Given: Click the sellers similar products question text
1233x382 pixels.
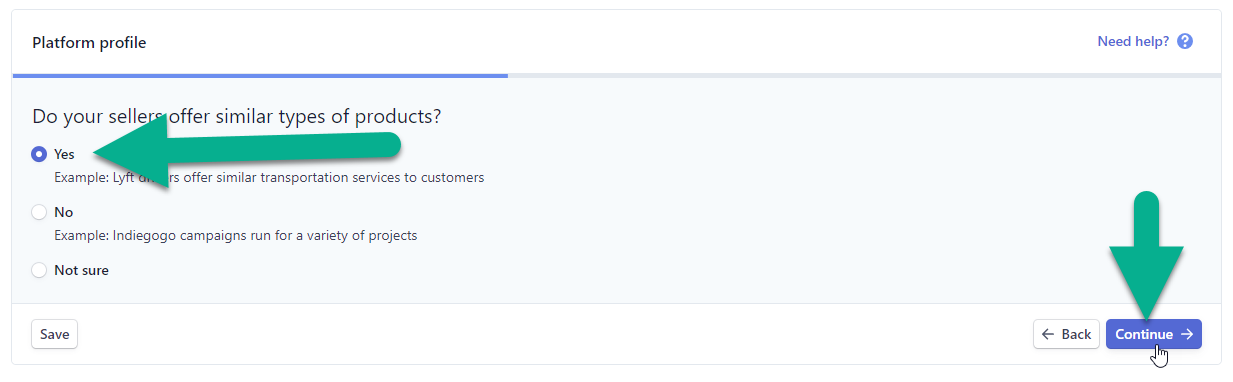Looking at the screenshot, I should [x=237, y=117].
